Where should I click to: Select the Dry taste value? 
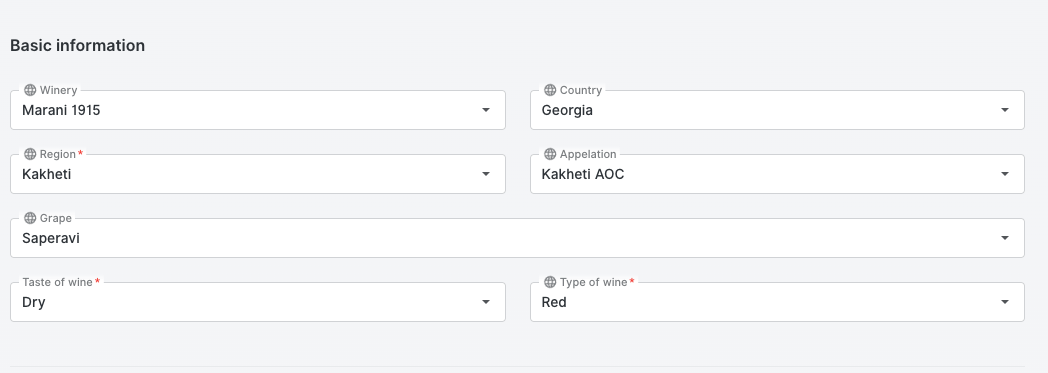pos(33,302)
